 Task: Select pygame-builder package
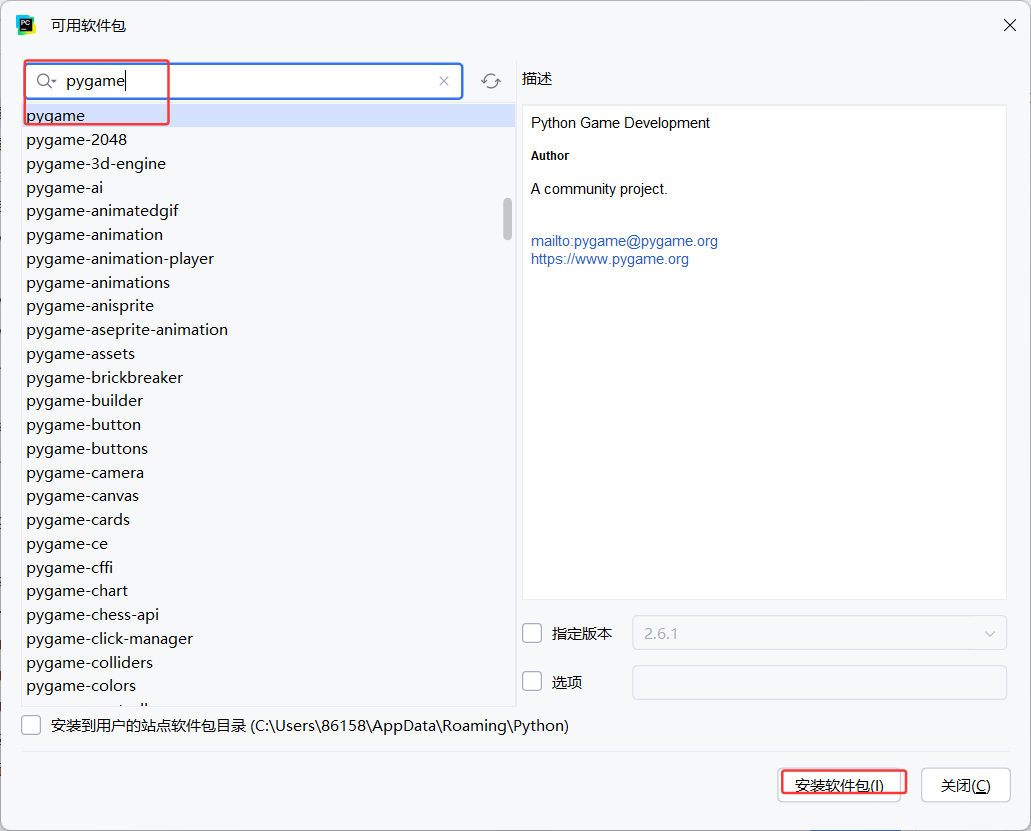tap(268, 401)
